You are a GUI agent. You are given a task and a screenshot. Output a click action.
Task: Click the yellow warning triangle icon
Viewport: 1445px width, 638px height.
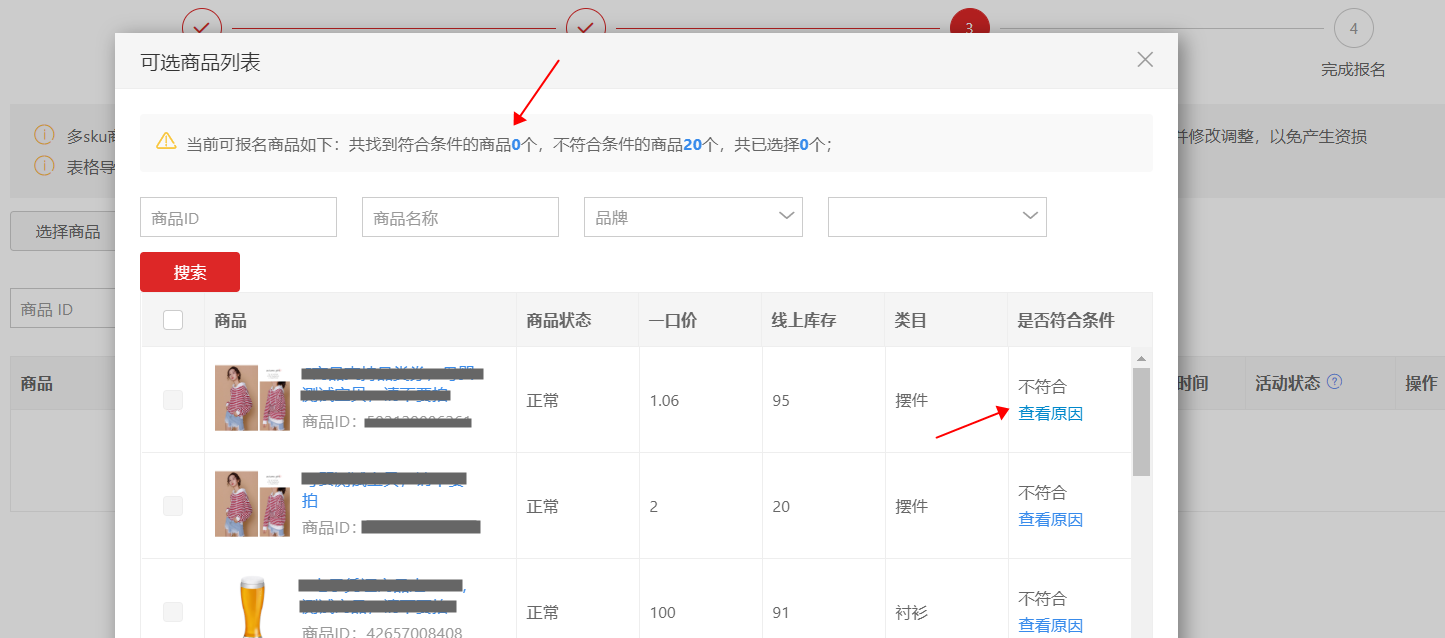click(x=166, y=142)
